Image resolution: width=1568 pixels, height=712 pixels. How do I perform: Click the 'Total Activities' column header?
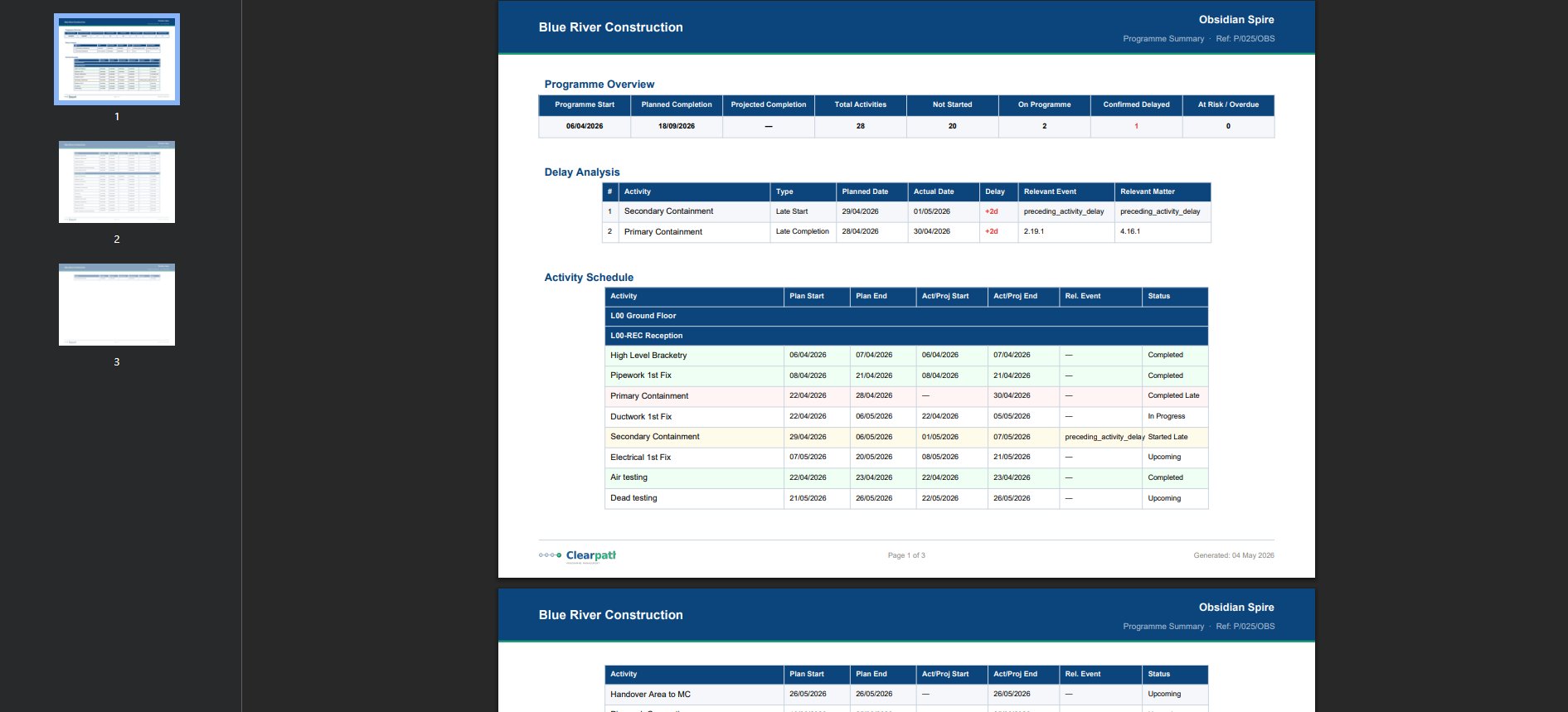861,105
